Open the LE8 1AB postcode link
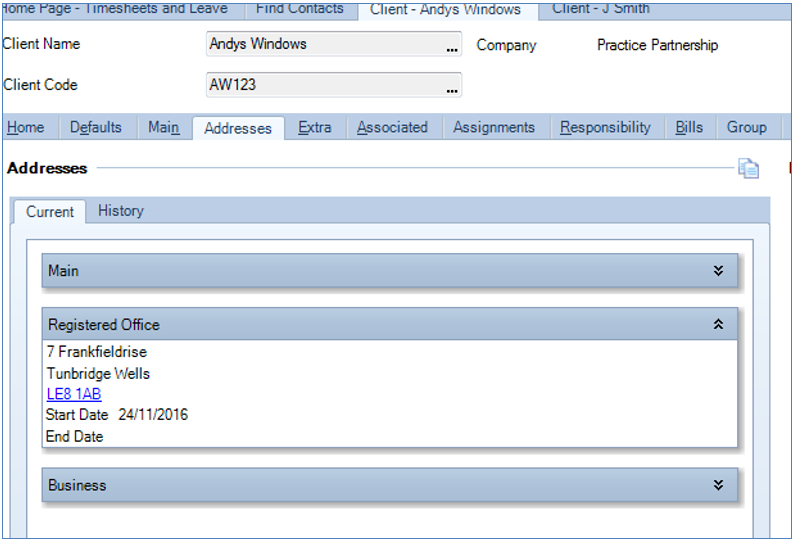Viewport: 795px width, 543px height. point(74,394)
